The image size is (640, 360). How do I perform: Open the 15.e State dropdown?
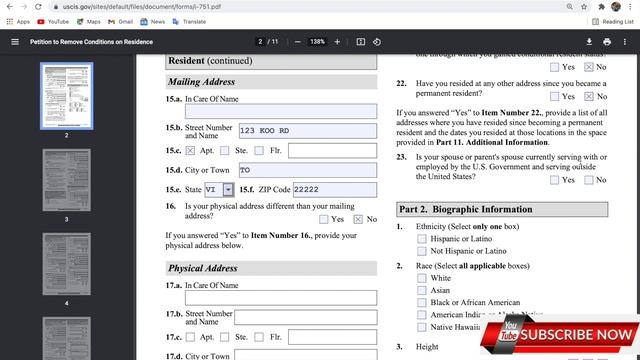228,189
